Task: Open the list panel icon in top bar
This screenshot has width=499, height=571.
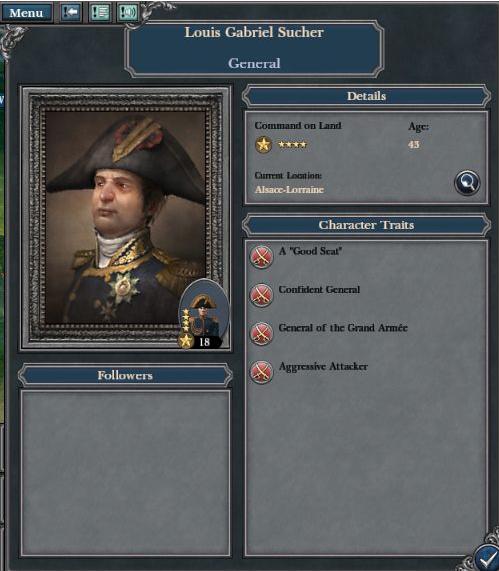Action: 99,12
